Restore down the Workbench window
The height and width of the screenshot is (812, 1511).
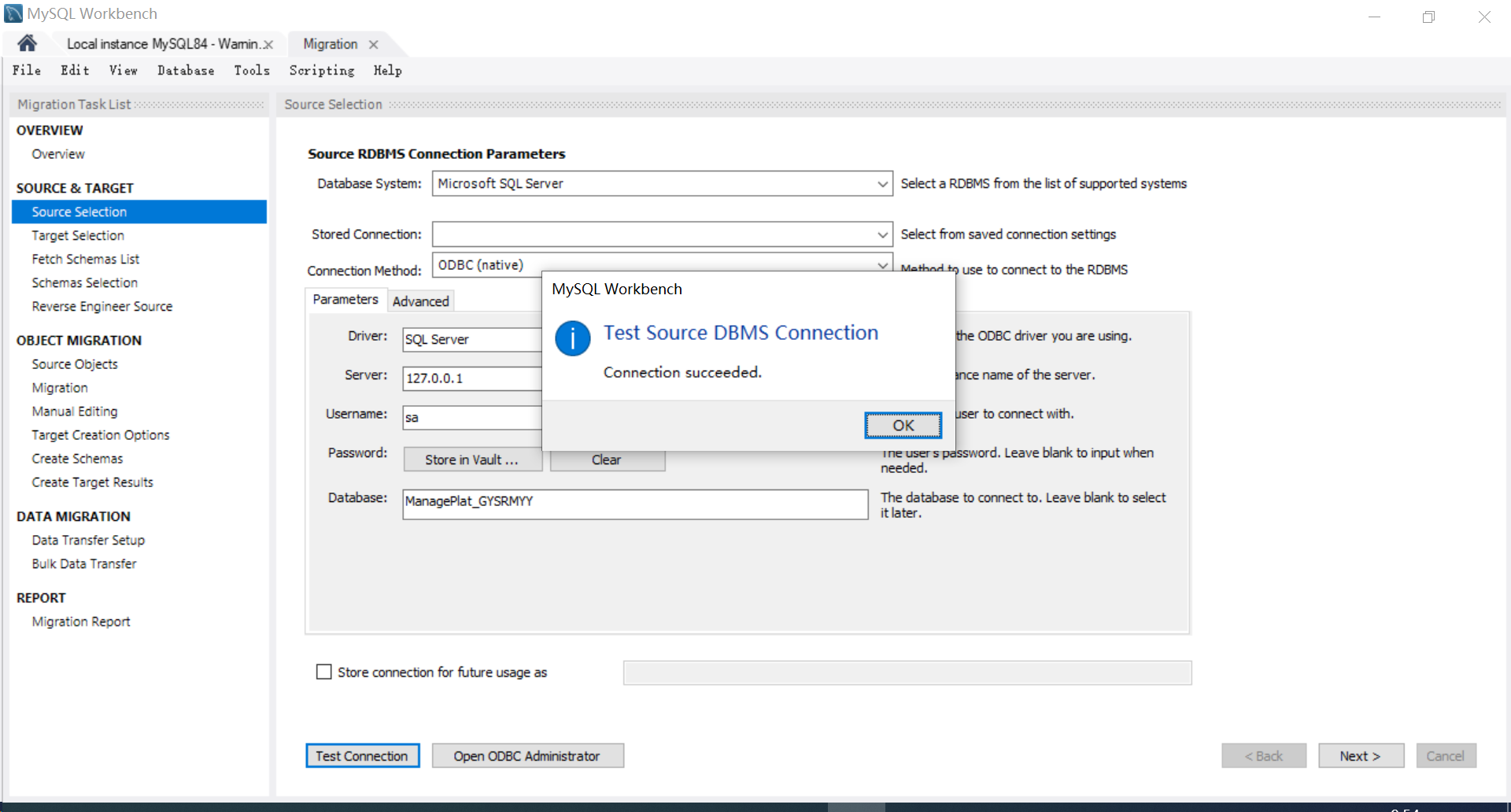pyautogui.click(x=1429, y=17)
